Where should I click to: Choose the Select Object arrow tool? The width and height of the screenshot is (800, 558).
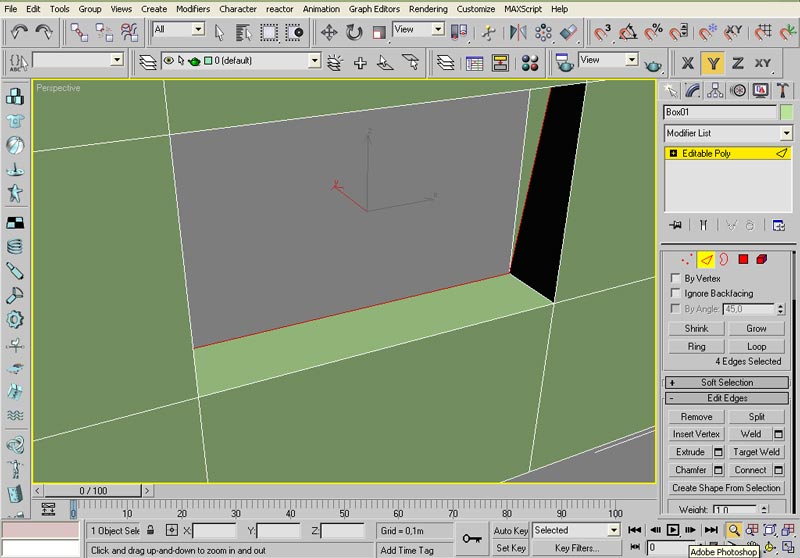219,33
